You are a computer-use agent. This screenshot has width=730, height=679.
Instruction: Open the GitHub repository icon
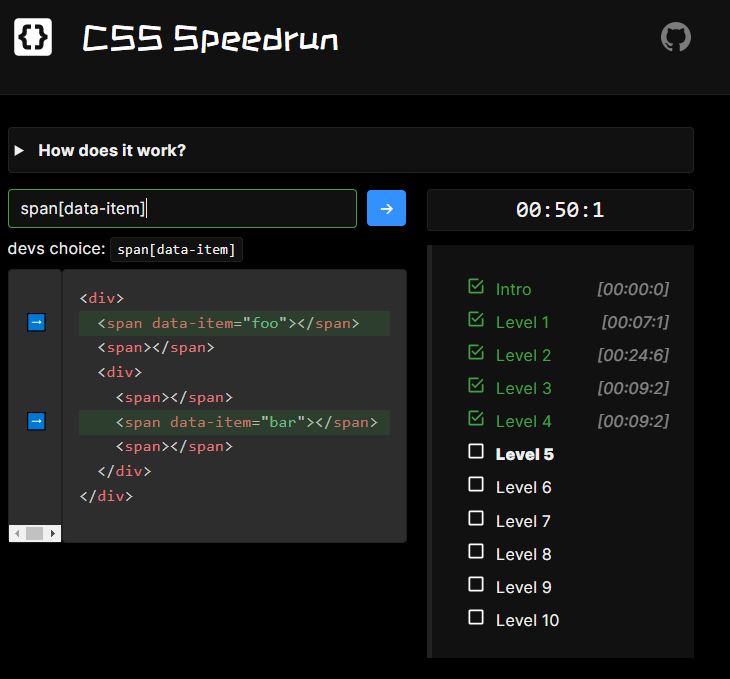coord(676,38)
